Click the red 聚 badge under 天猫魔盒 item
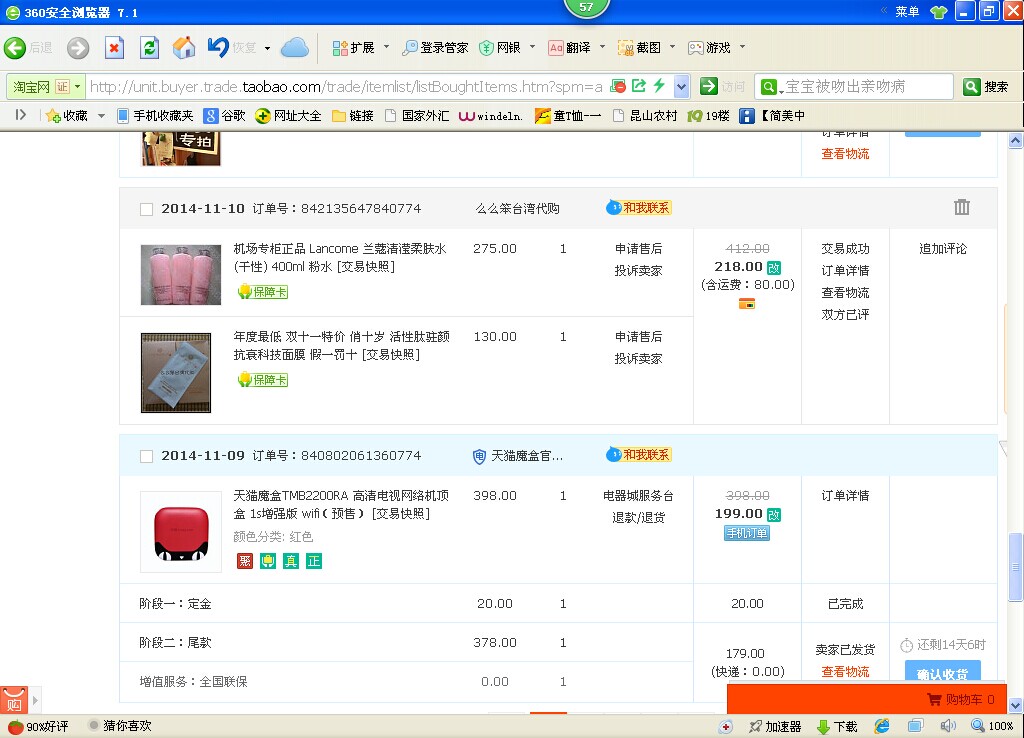Screen dimensions: 1024x738 (x=245, y=561)
